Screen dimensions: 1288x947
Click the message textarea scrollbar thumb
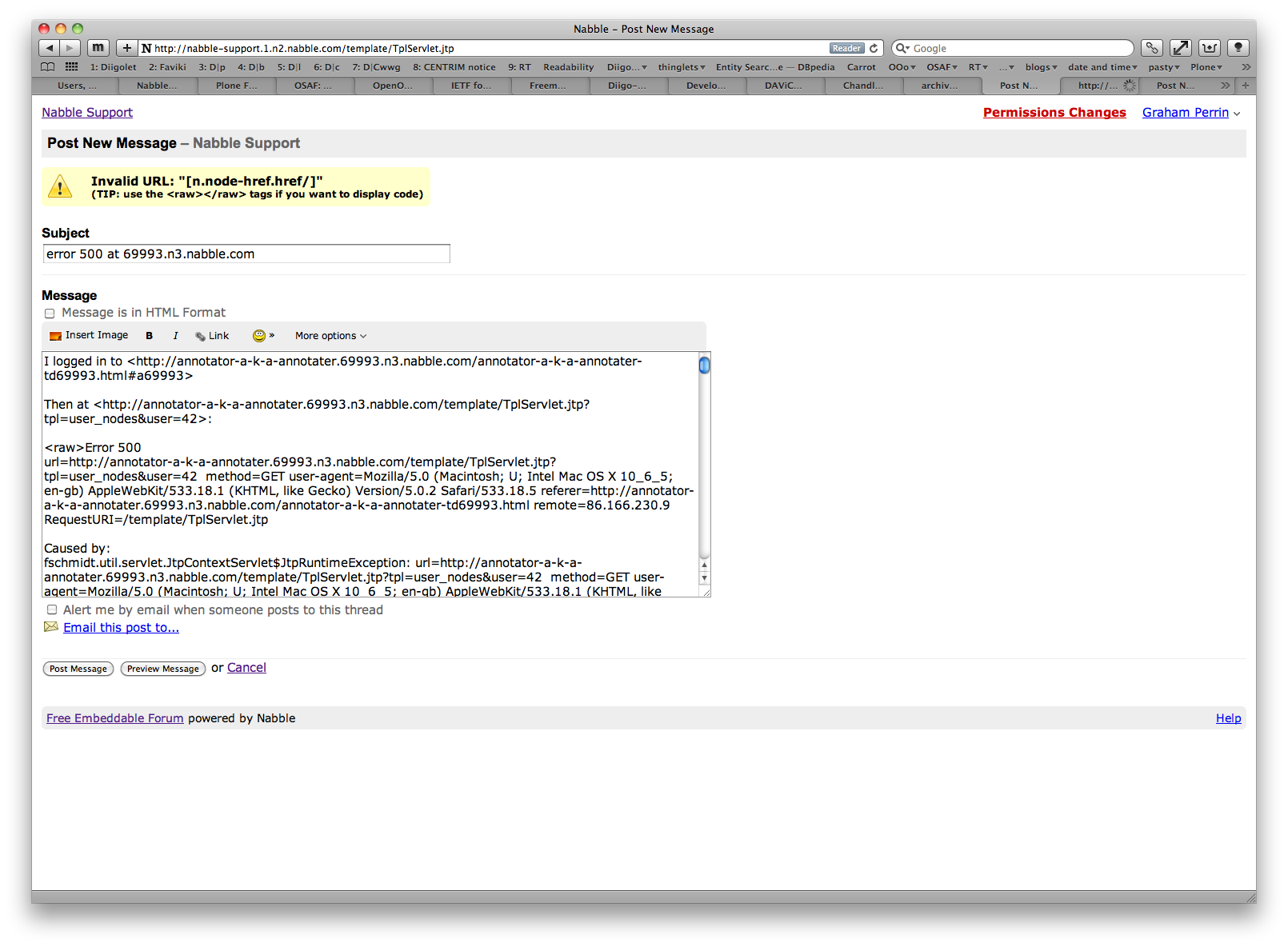(x=704, y=366)
